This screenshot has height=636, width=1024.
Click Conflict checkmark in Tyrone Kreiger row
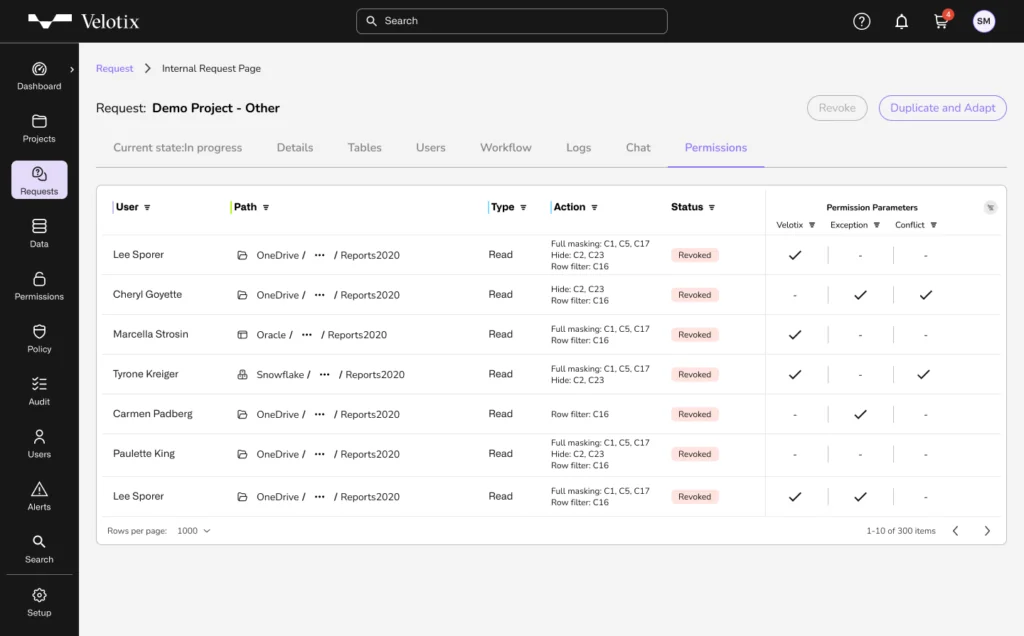pyautogui.click(x=923, y=375)
